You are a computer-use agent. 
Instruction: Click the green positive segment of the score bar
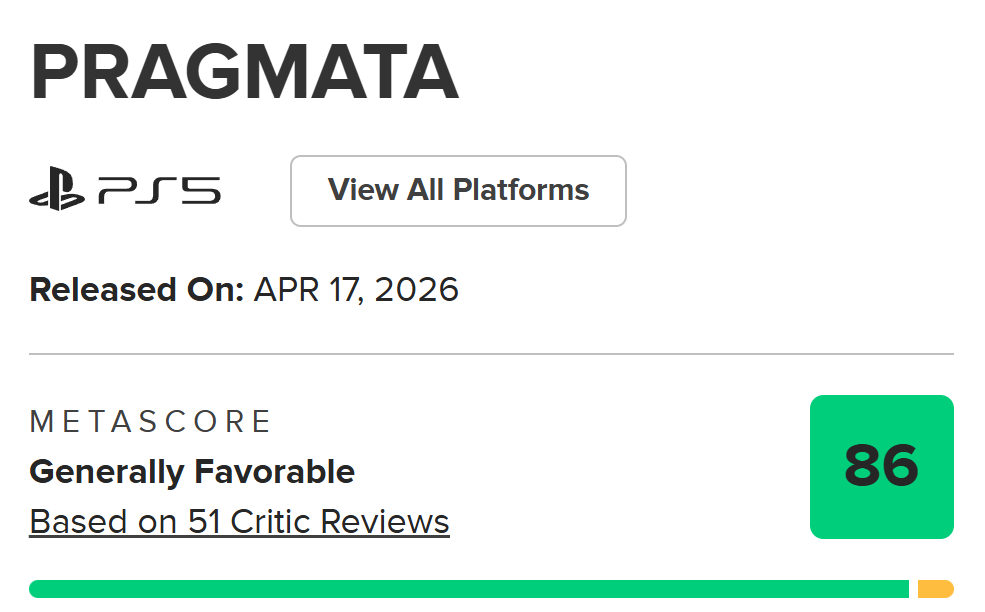(468, 588)
